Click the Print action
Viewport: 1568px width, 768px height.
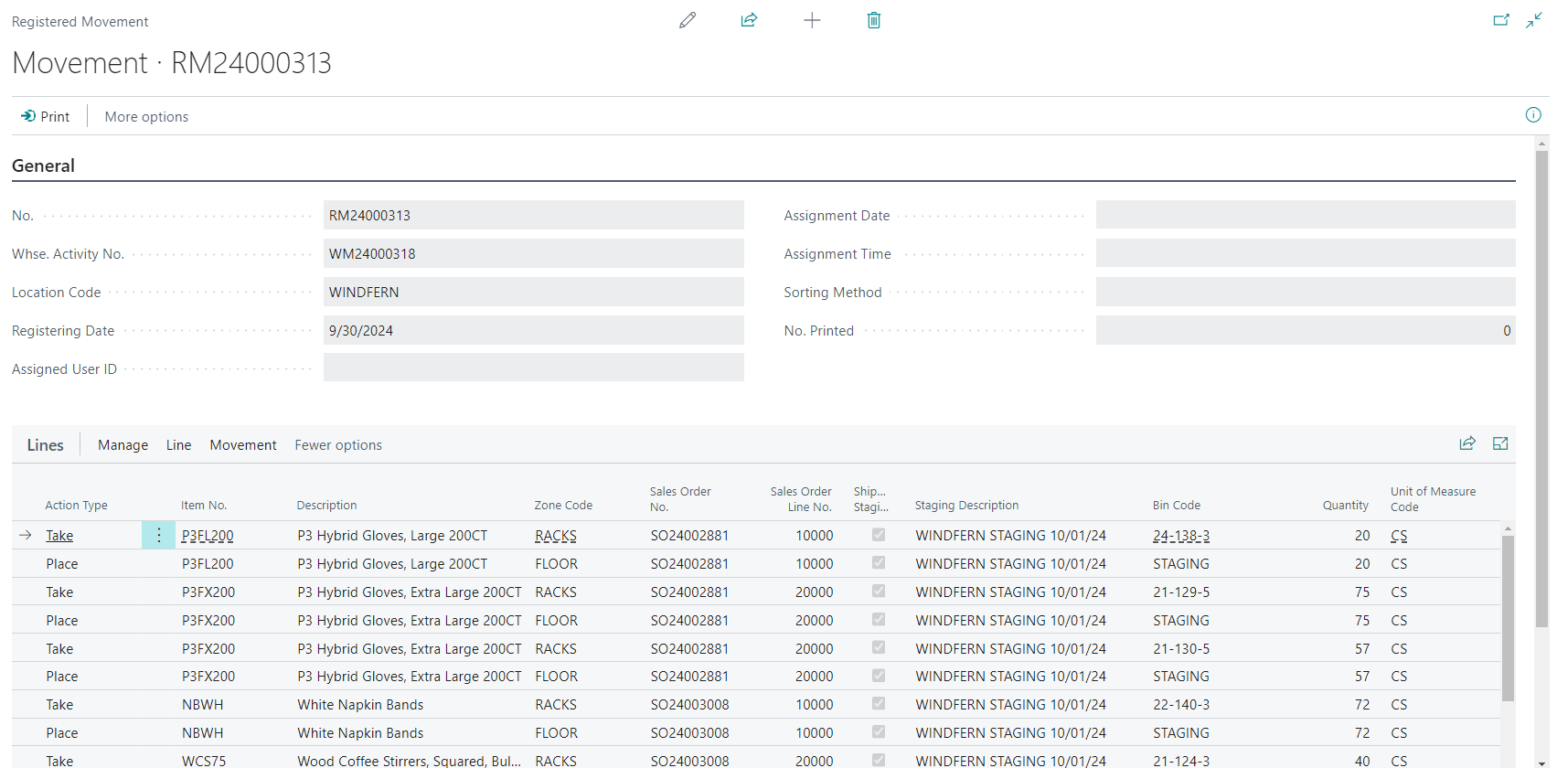(x=46, y=116)
